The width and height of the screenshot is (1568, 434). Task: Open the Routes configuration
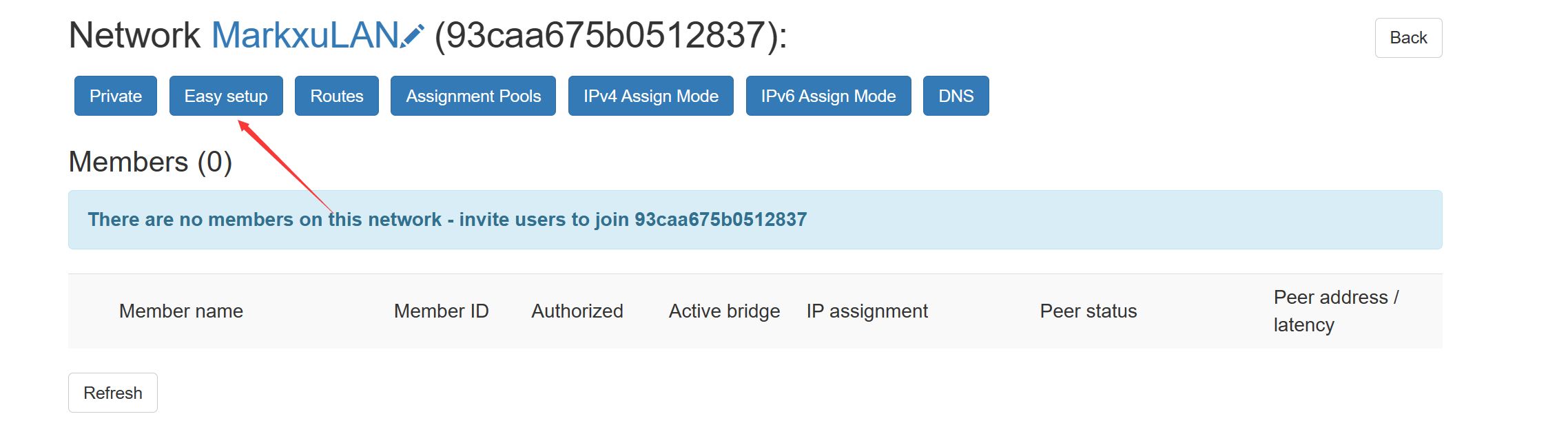point(336,96)
